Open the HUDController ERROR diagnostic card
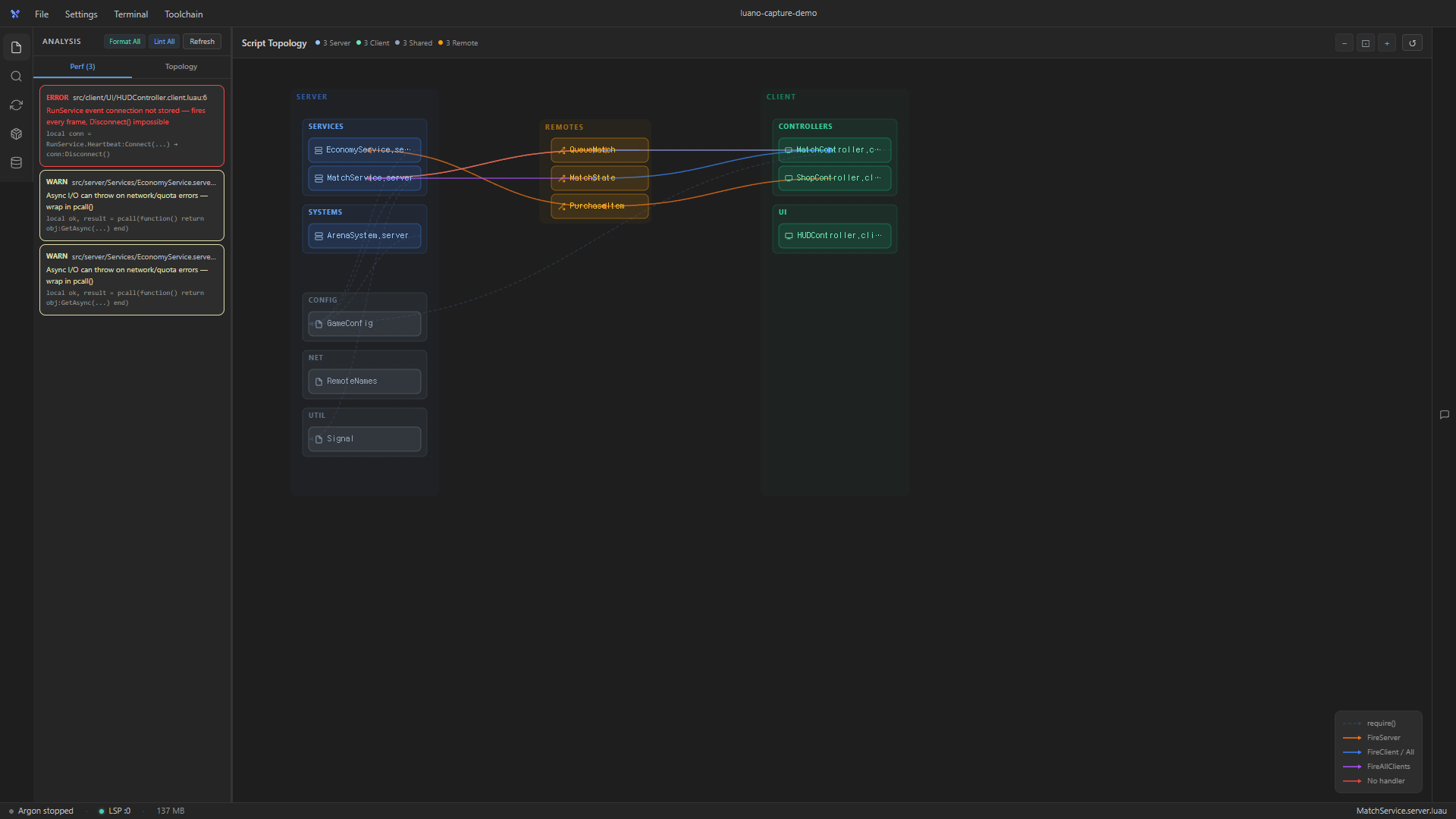 coord(132,126)
